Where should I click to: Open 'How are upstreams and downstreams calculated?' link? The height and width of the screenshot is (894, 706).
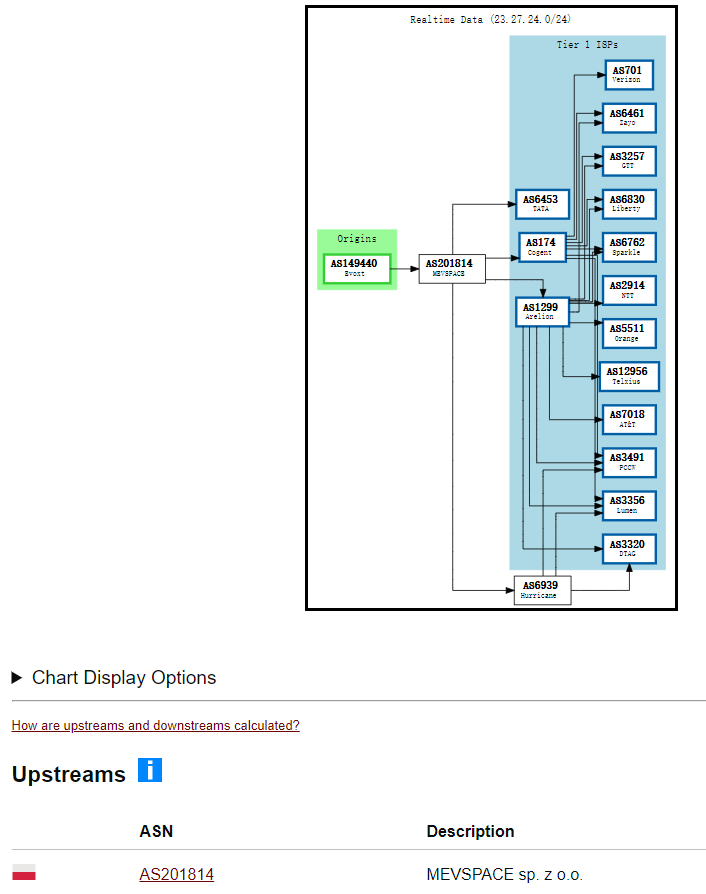pos(156,725)
